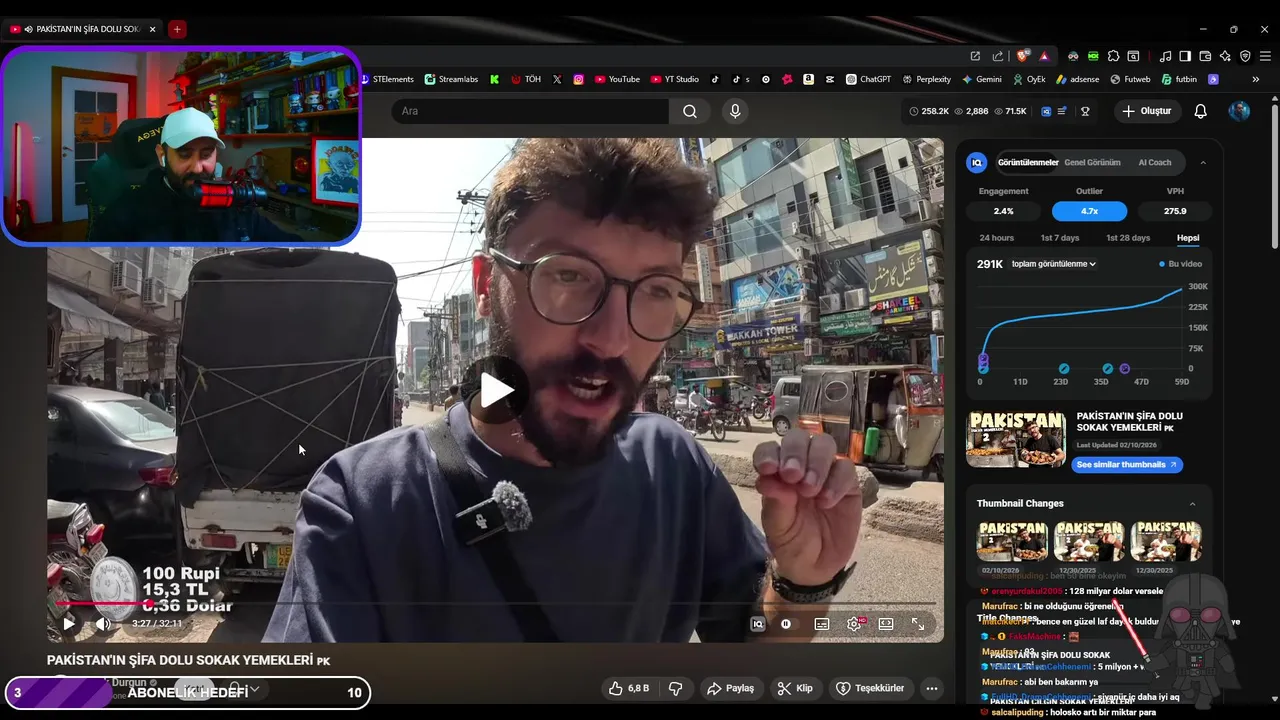Viewport: 1280px width, 720px height.
Task: Switch to theater mode view
Action: pos(886,624)
